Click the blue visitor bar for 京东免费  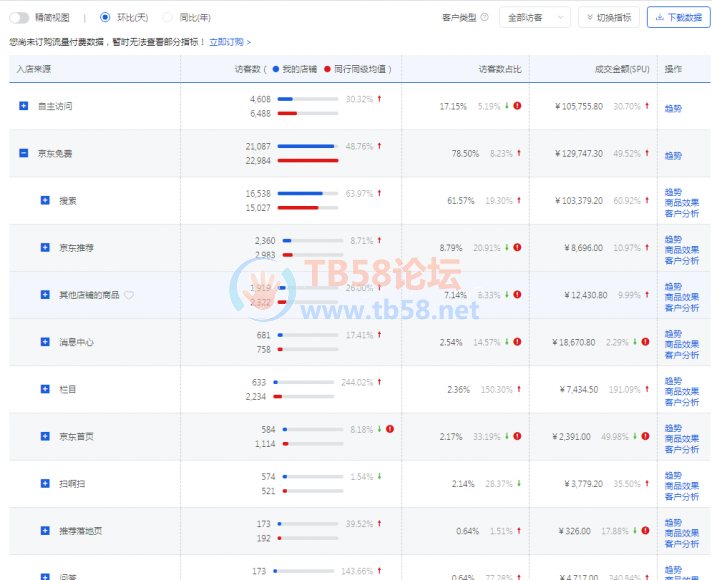tap(306, 146)
